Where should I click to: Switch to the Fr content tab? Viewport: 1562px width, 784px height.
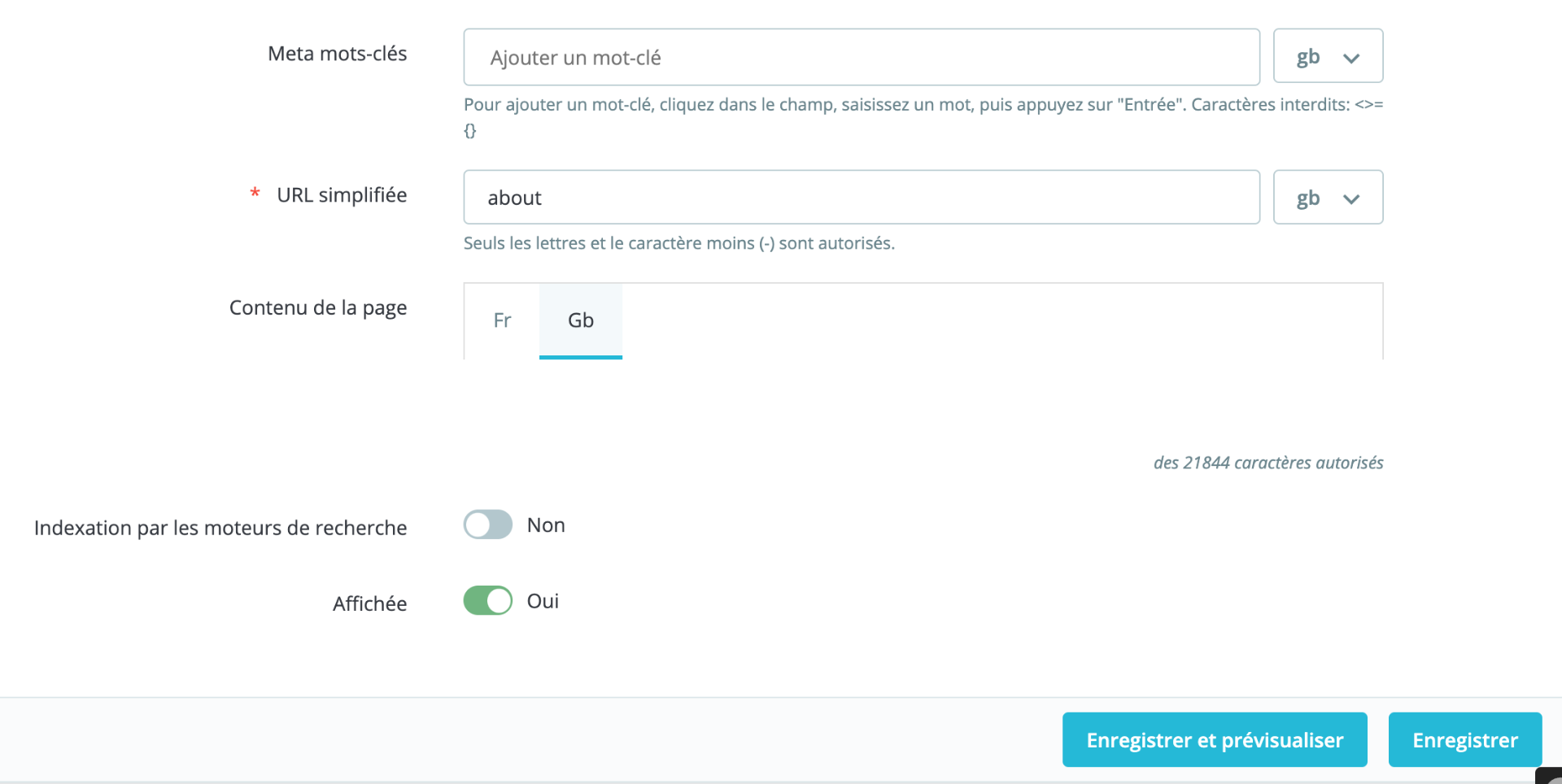[x=502, y=320]
